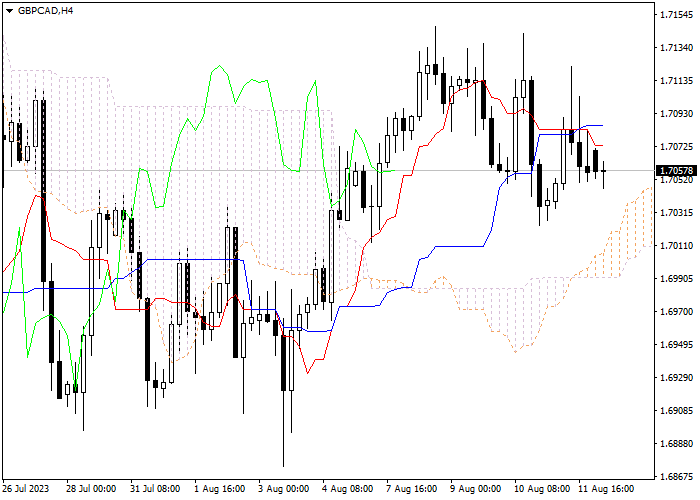The image size is (700, 500).
Task: Select price level 1.70315
Action: pos(676,212)
